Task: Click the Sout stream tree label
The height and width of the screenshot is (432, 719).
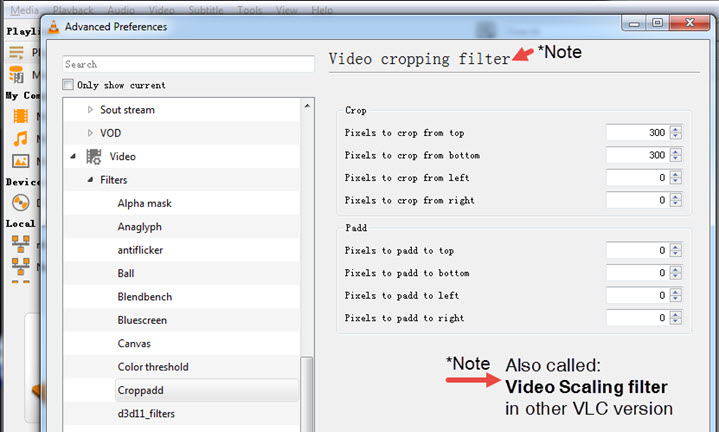Action: pos(127,110)
